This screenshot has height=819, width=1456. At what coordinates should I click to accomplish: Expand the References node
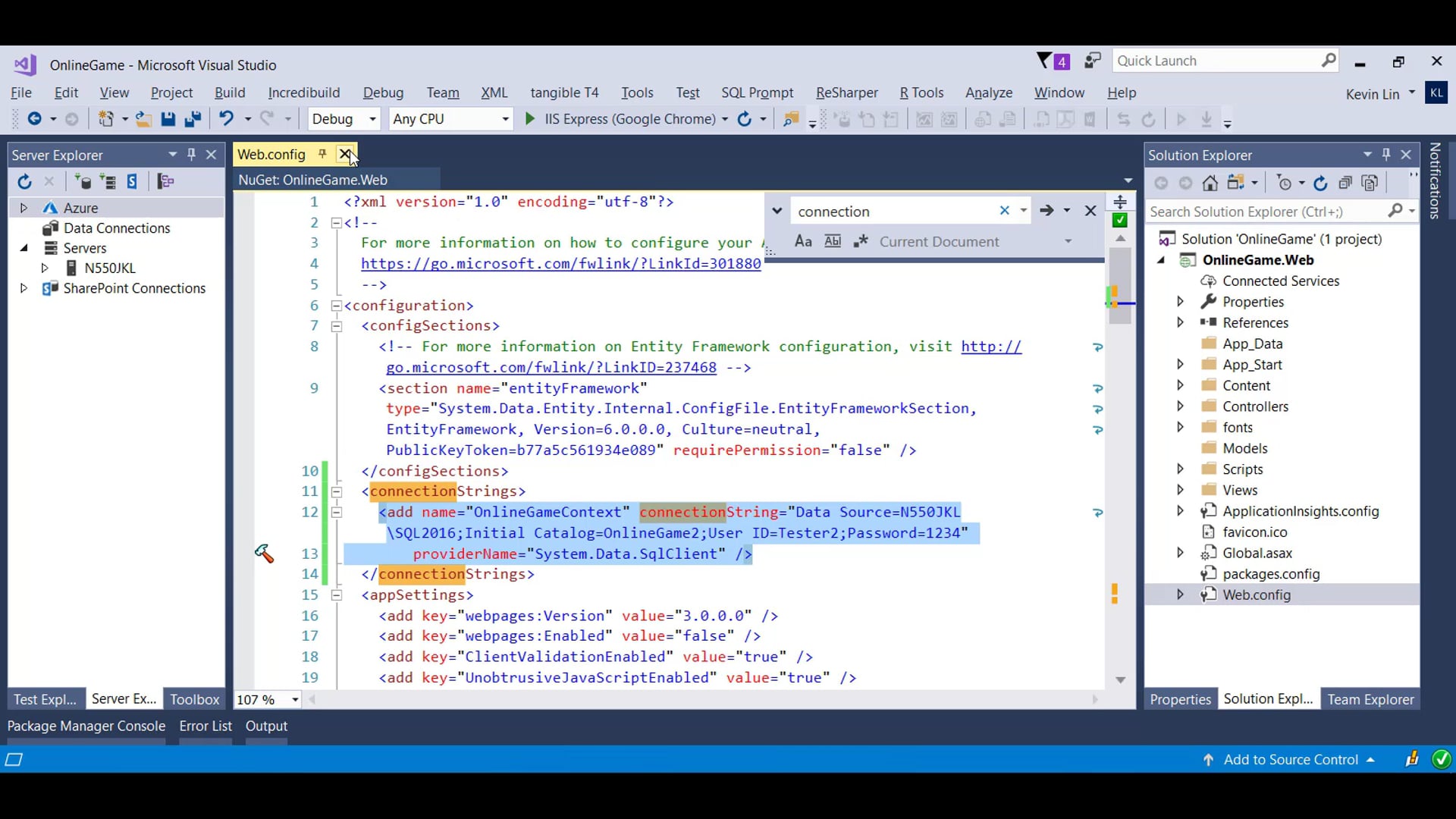[1180, 322]
